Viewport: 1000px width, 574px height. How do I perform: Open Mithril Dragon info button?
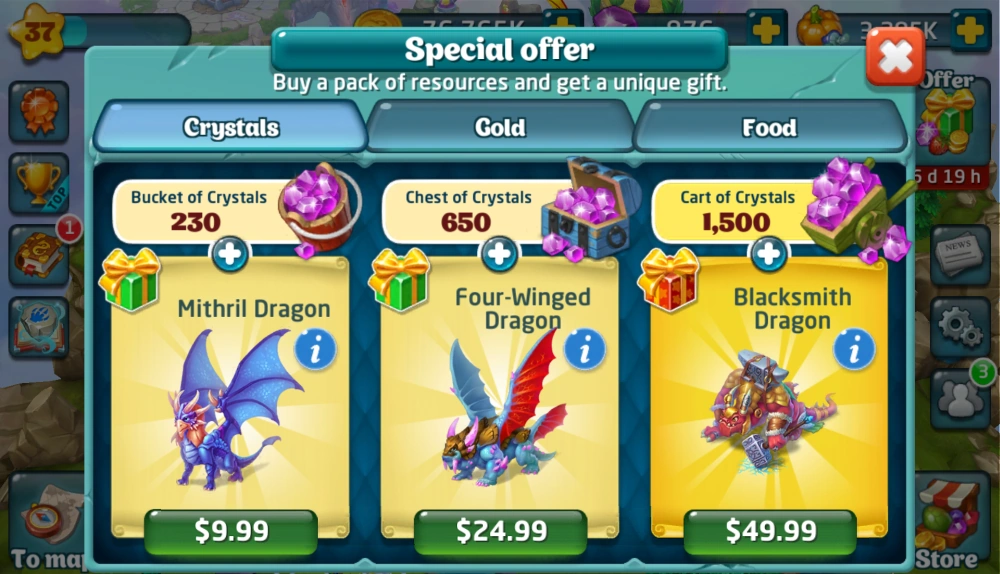click(x=315, y=350)
